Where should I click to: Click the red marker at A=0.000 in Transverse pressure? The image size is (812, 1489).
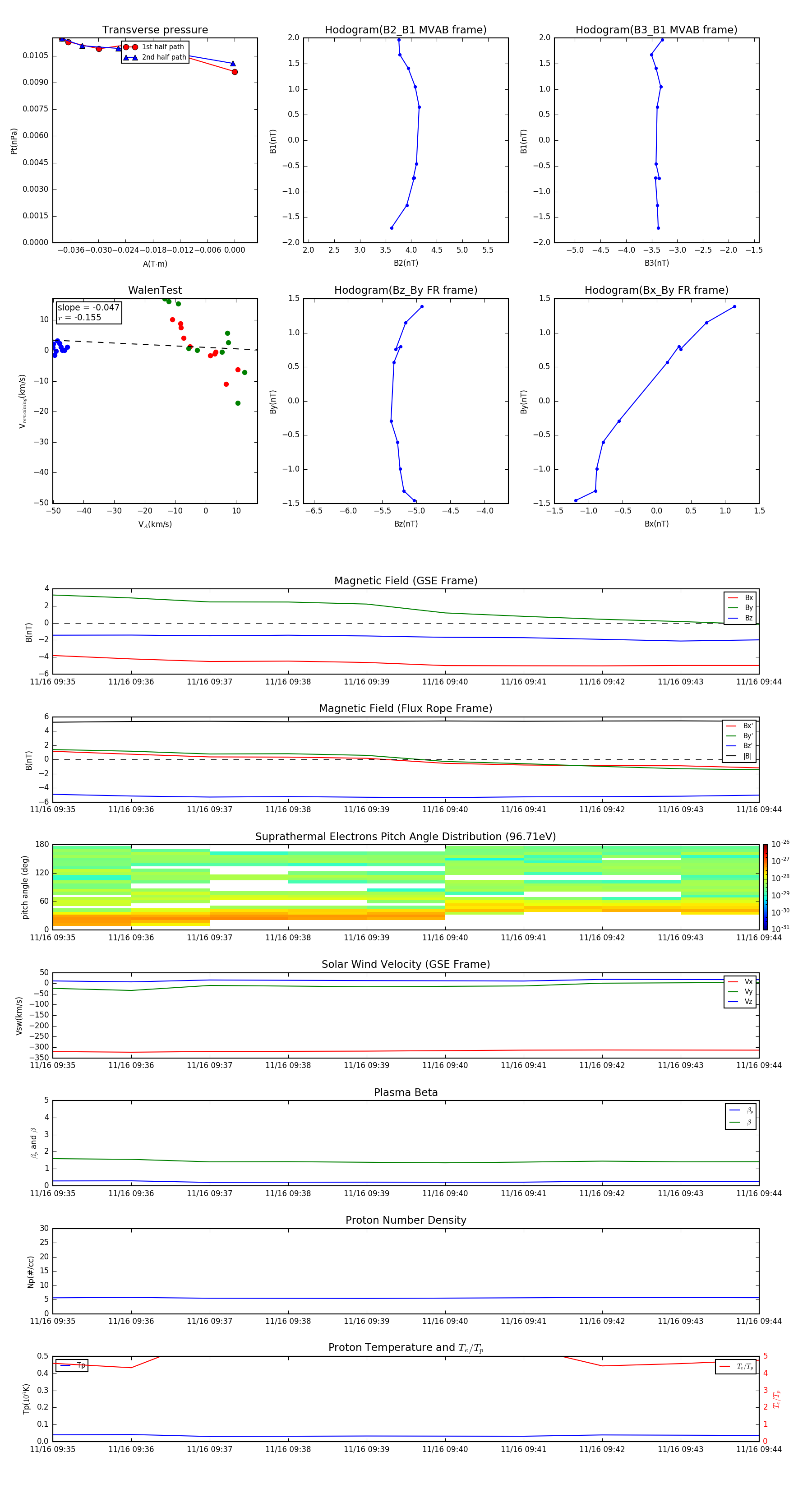(x=235, y=72)
